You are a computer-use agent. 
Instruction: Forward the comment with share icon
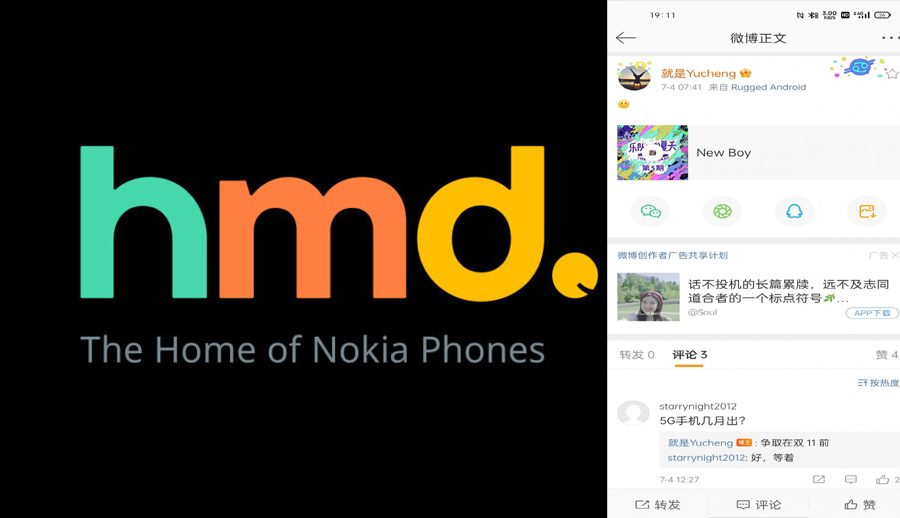(819, 479)
